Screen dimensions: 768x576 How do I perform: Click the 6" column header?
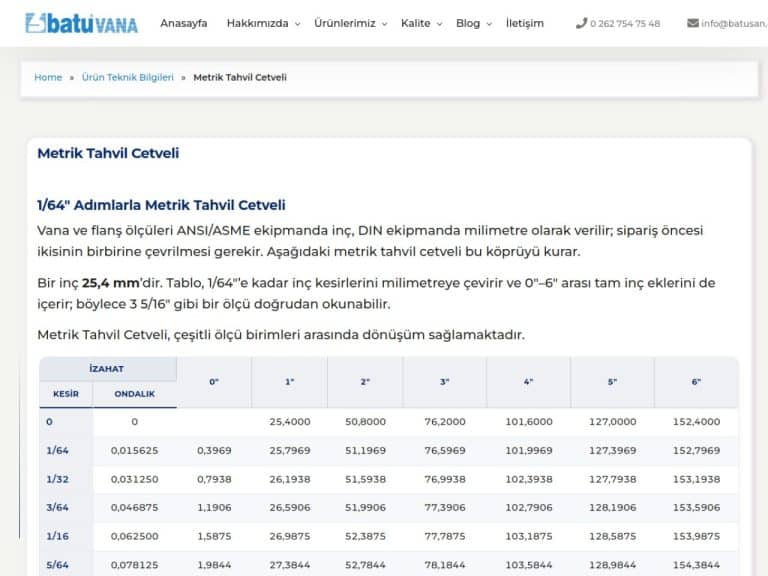click(696, 382)
